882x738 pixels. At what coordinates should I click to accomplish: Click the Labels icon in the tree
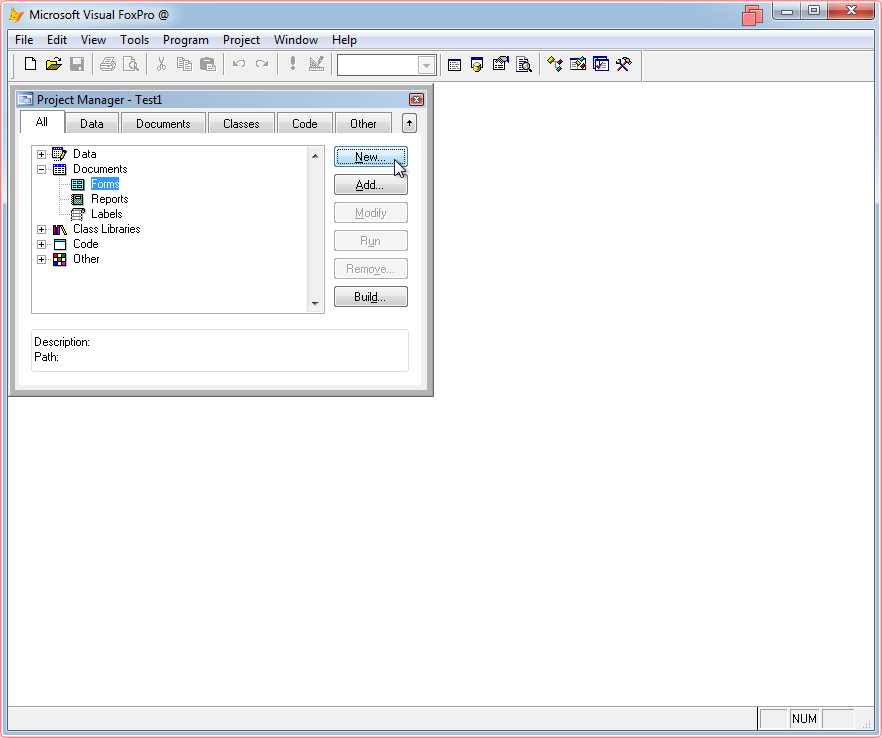pyautogui.click(x=78, y=214)
